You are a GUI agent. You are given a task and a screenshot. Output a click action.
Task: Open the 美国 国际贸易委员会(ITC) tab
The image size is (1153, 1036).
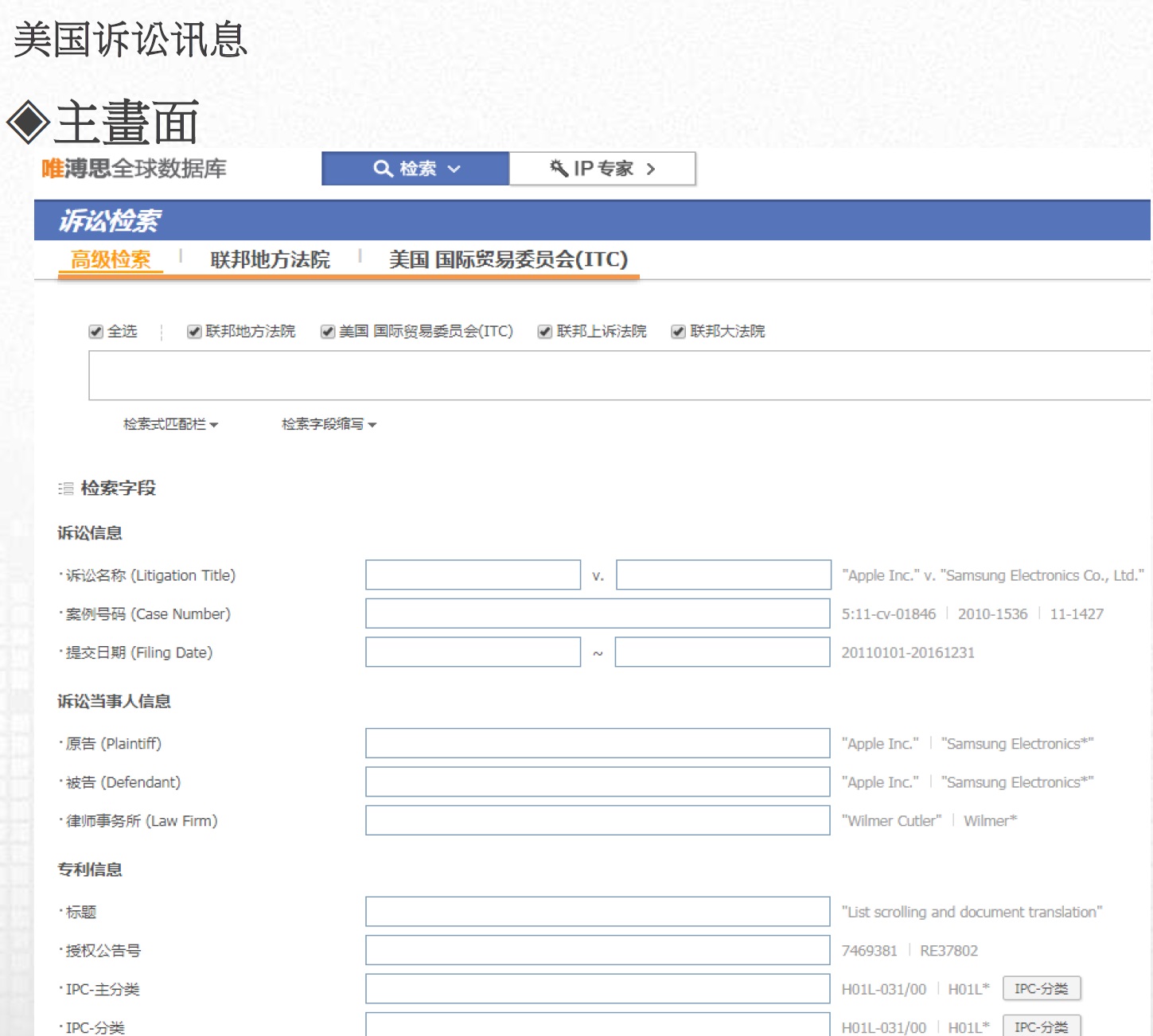(508, 259)
